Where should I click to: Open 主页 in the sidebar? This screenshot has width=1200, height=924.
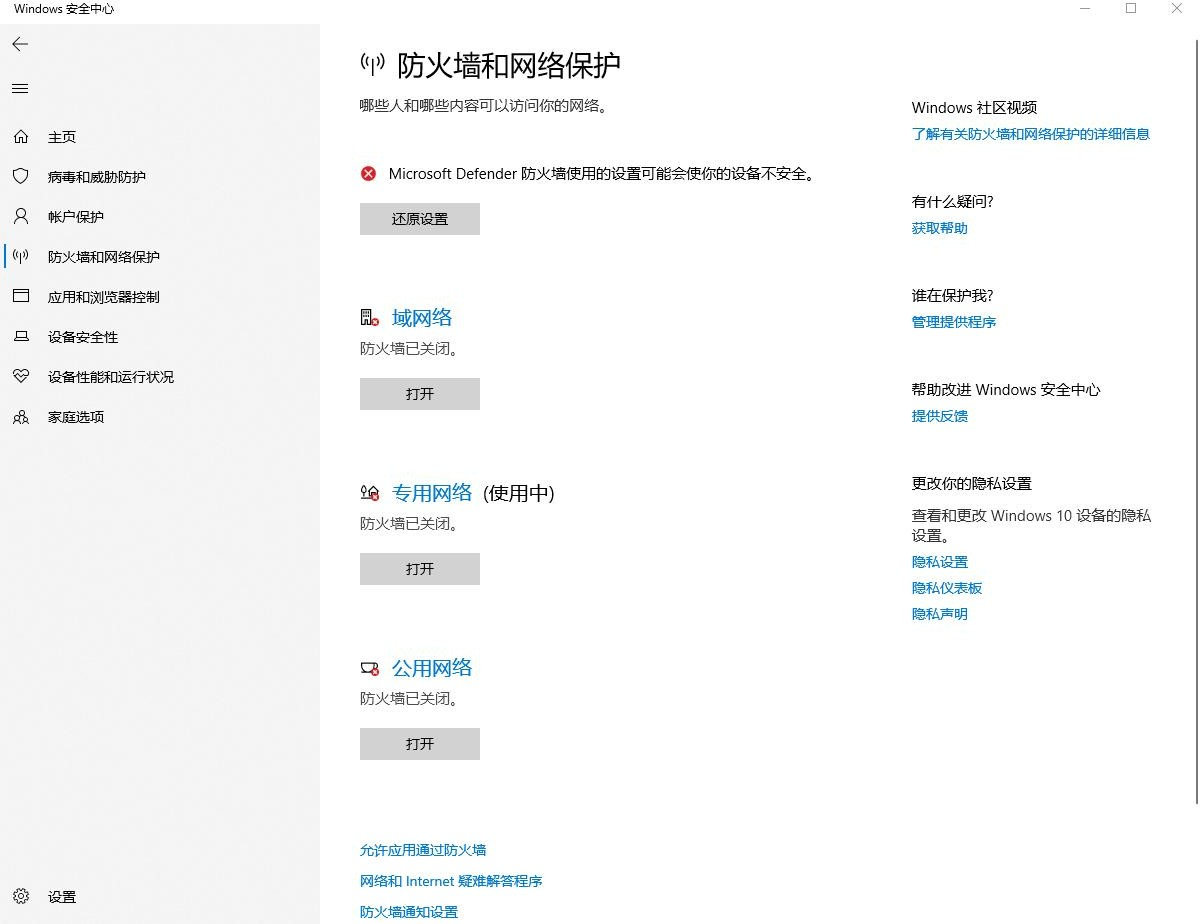click(x=62, y=137)
